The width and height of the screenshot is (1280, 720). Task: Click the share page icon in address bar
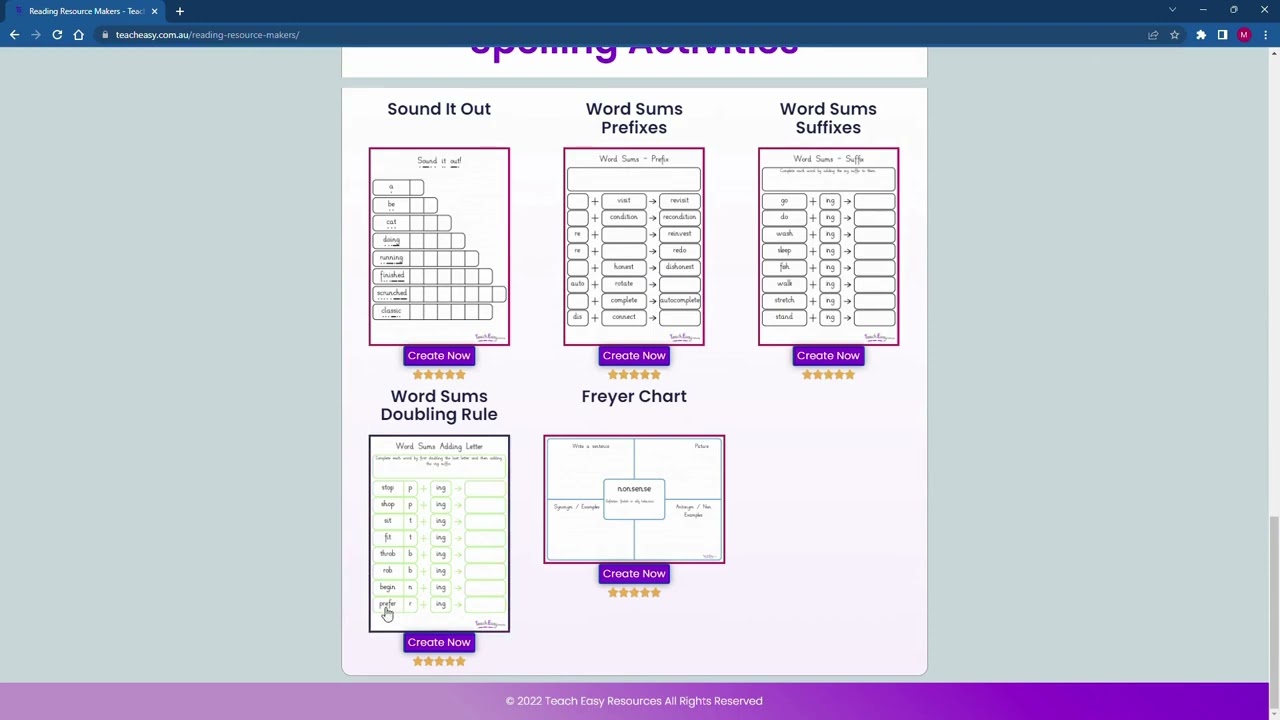click(1153, 35)
